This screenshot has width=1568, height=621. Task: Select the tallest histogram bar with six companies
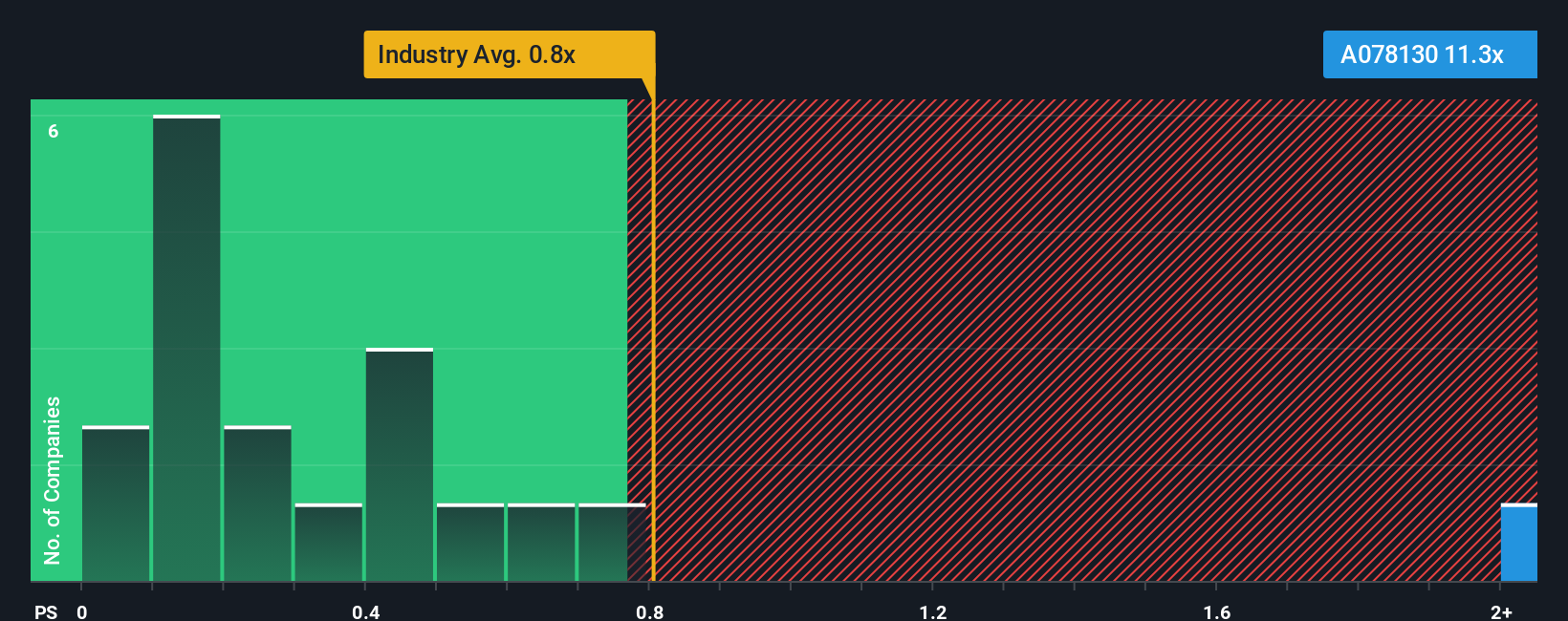(186, 348)
